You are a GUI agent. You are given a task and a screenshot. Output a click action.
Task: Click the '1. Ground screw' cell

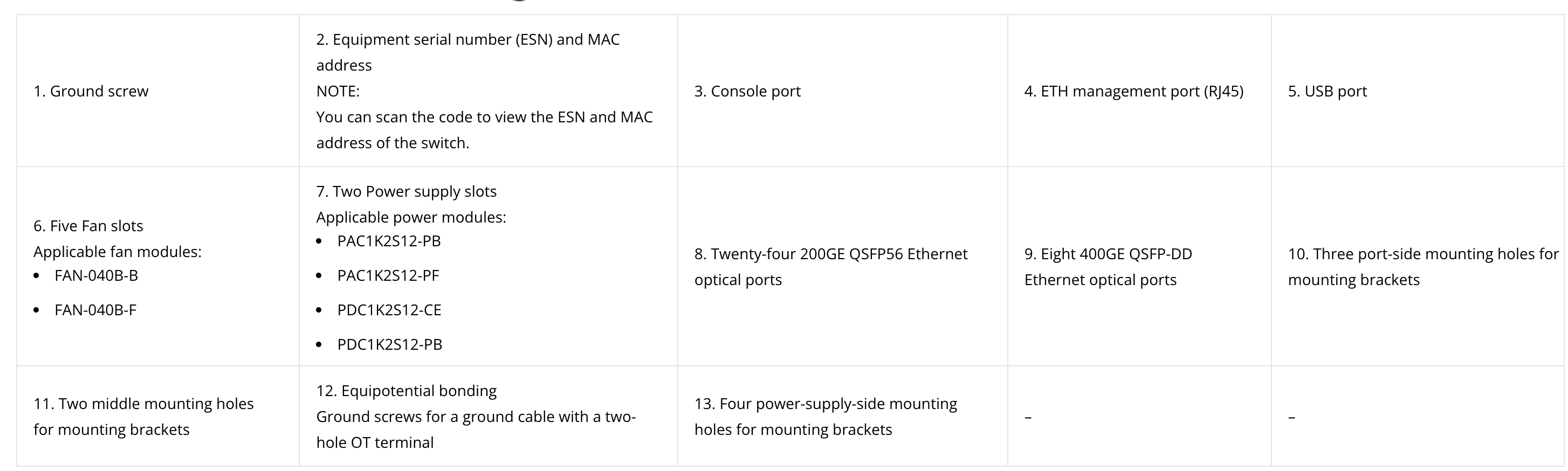tap(91, 91)
